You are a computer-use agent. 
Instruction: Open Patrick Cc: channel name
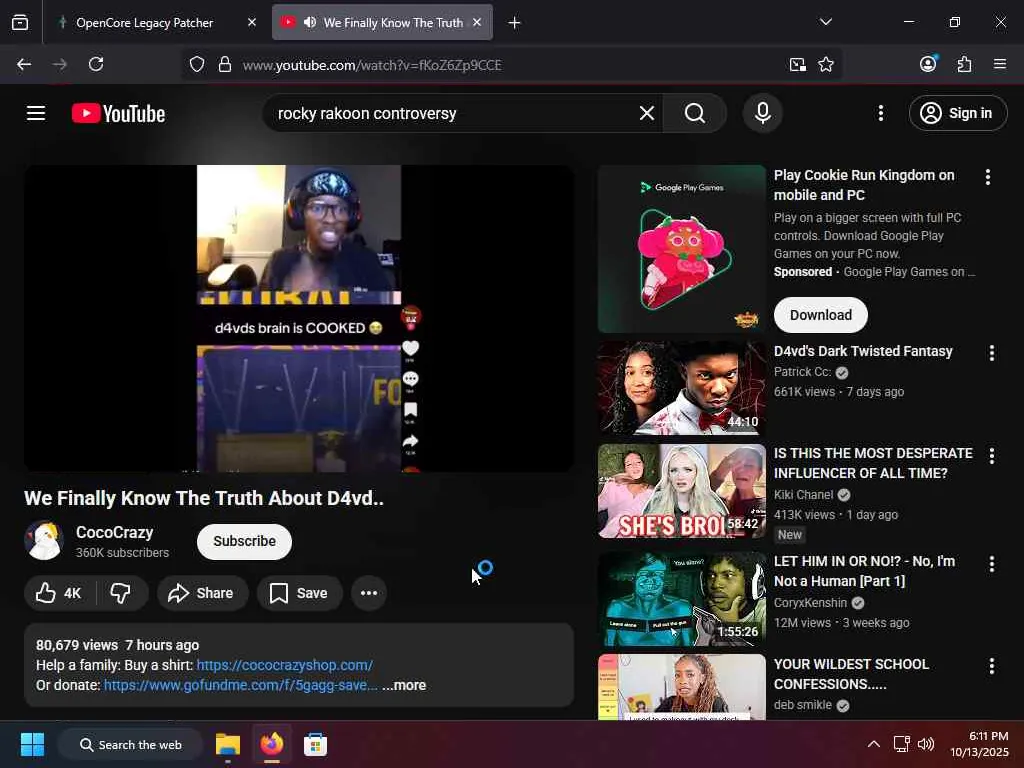(x=802, y=372)
